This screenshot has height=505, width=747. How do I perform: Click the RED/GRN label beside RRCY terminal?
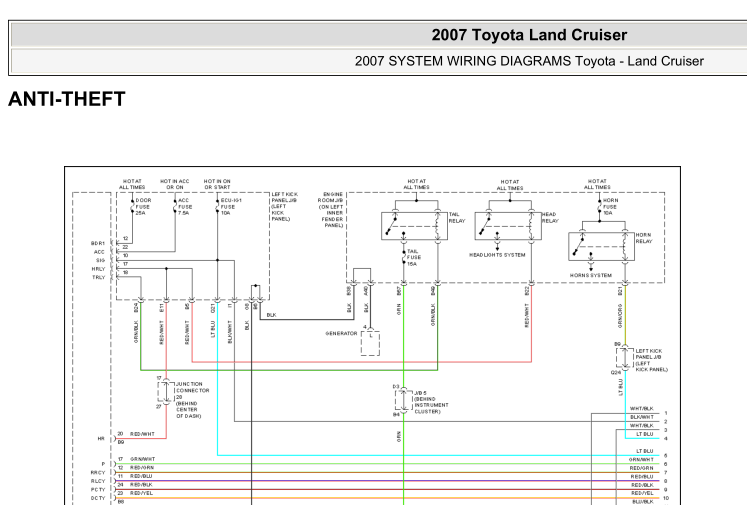pyautogui.click(x=142, y=468)
